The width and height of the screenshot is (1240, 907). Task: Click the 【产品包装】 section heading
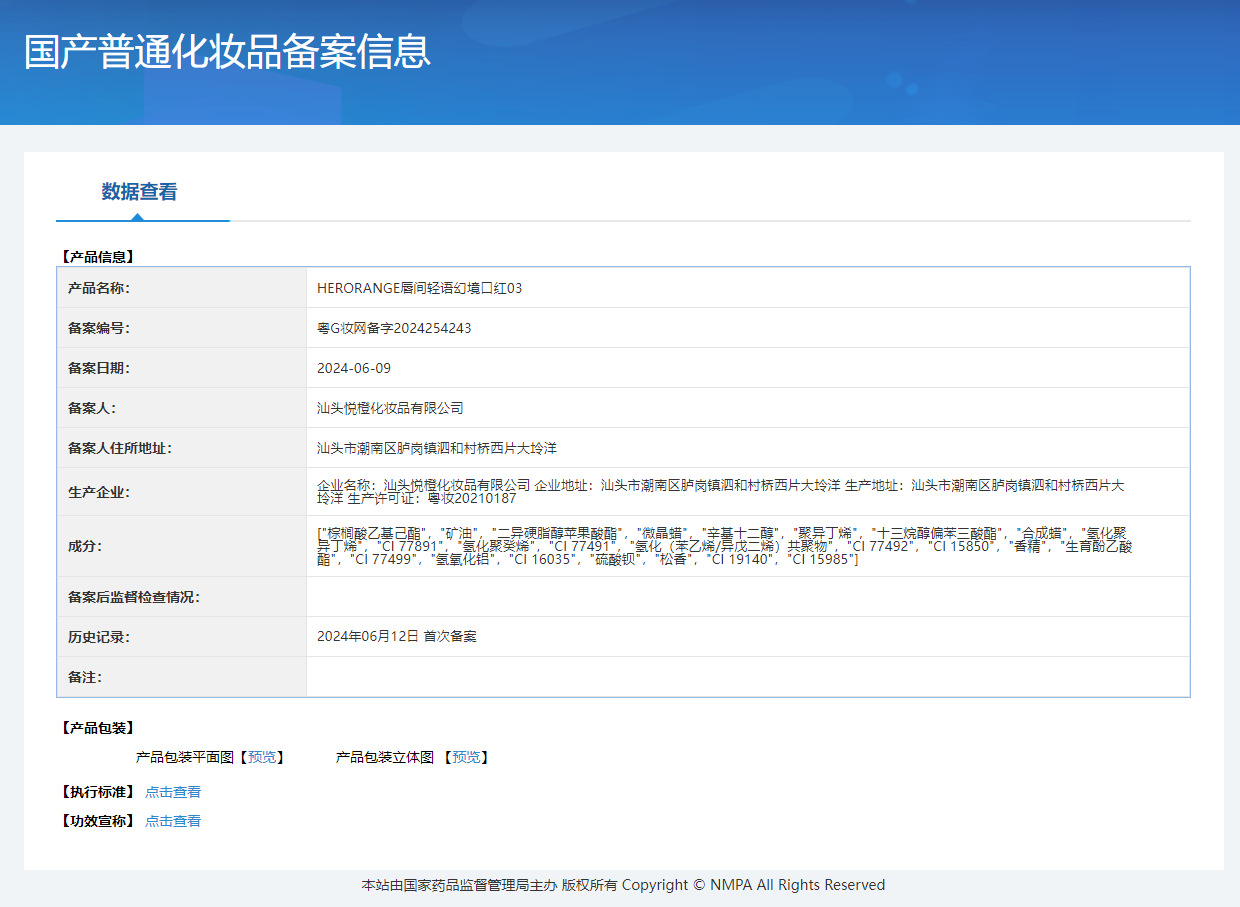point(97,728)
